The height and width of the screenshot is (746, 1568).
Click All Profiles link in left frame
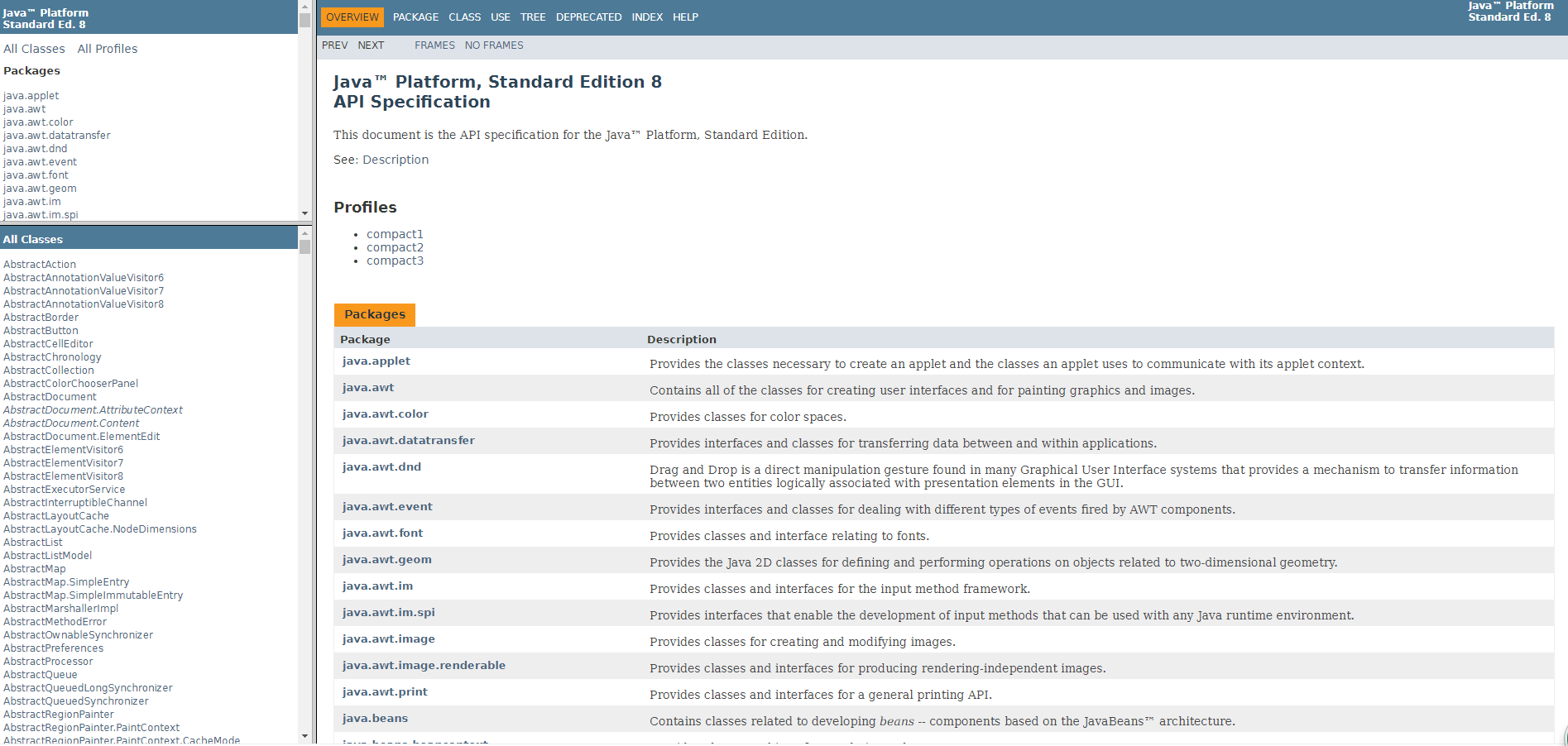pos(108,49)
